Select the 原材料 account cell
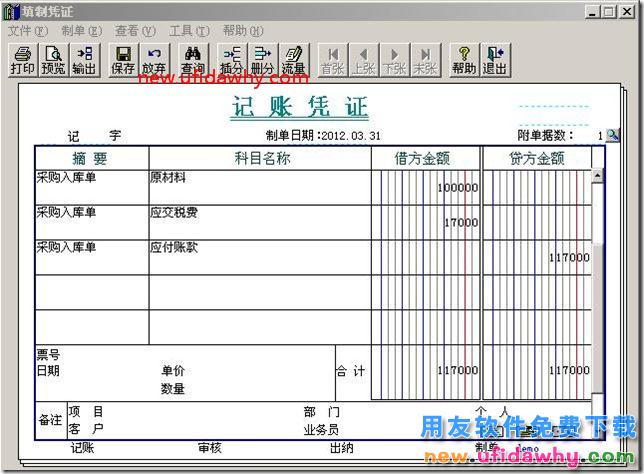The image size is (644, 474). coord(260,187)
